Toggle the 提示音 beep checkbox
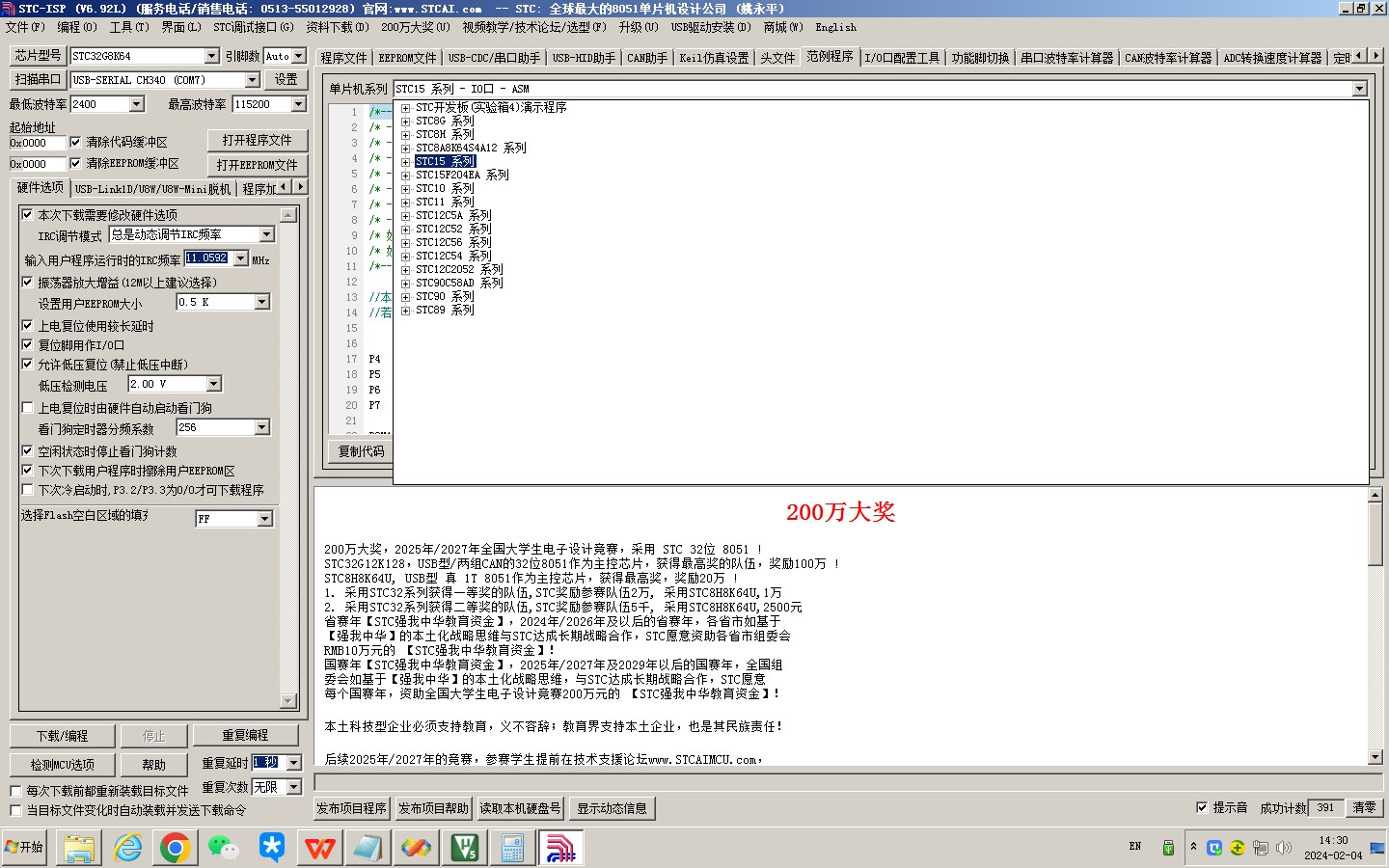The width and height of the screenshot is (1389, 868). coord(1202,807)
